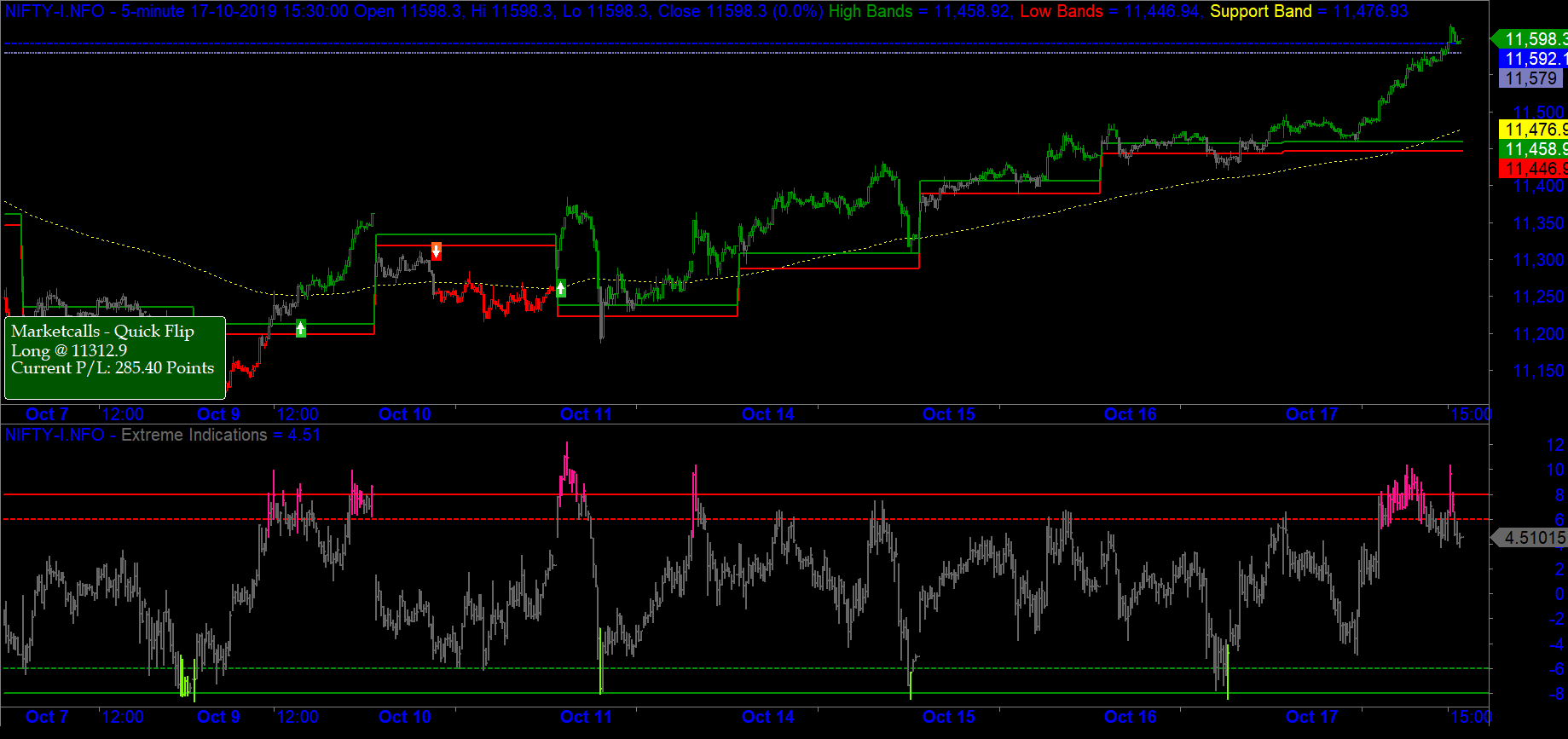Select the red 11,446.9 low band label
The height and width of the screenshot is (739, 1568).
click(x=1533, y=169)
